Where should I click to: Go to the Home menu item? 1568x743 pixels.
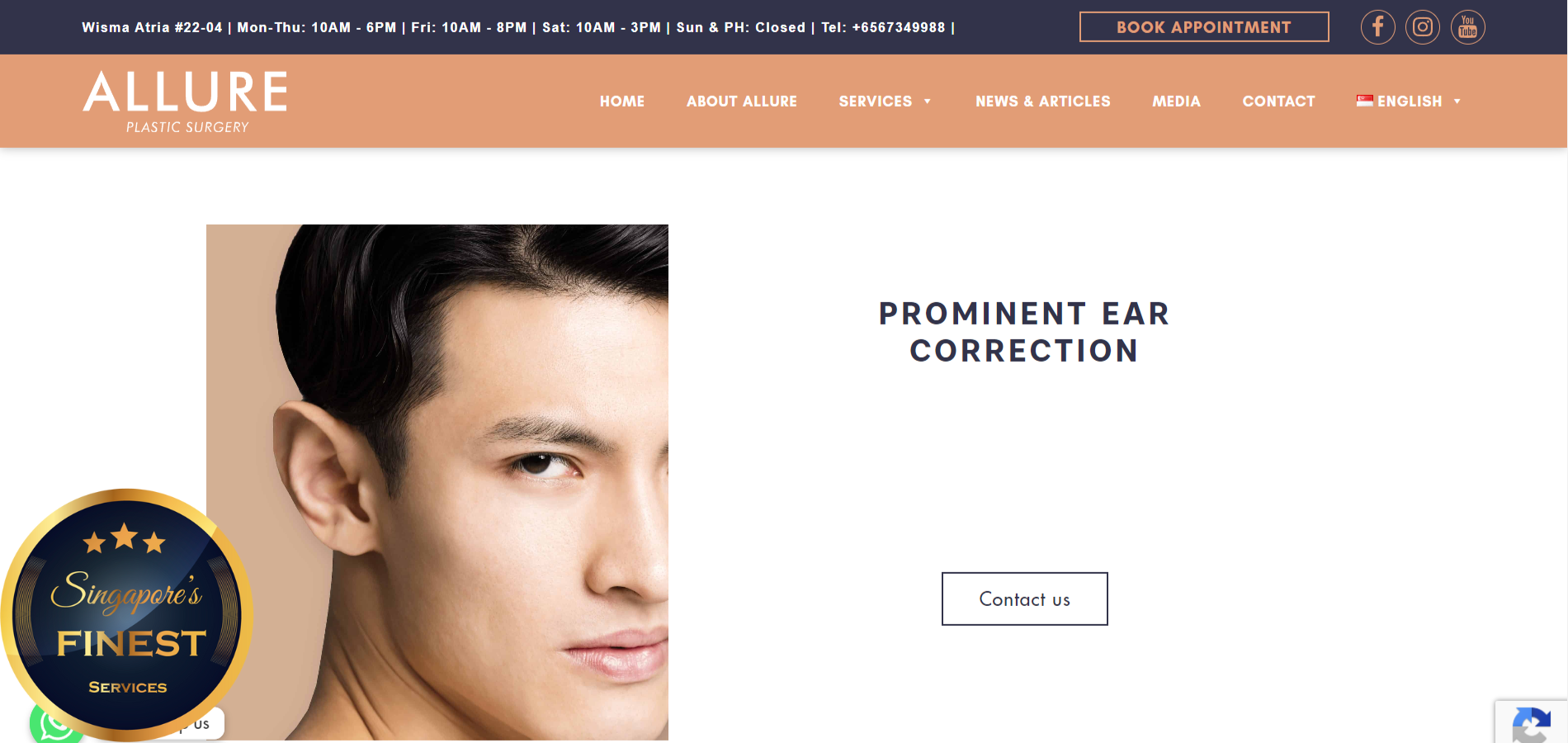(x=622, y=102)
